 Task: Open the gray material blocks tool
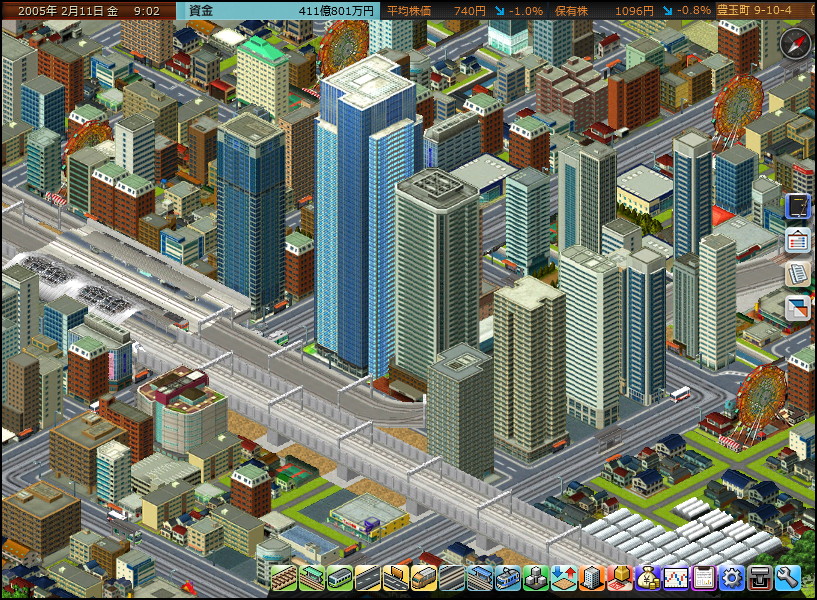(x=536, y=578)
